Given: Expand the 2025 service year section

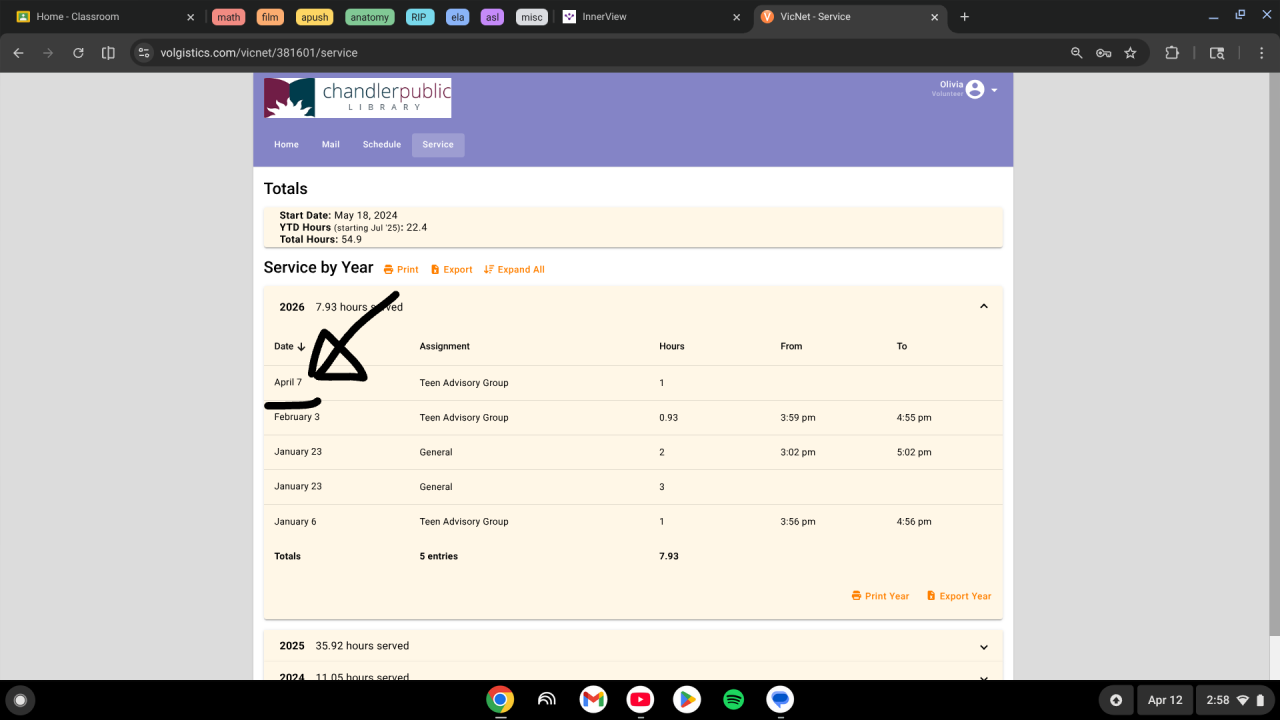Looking at the screenshot, I should tap(984, 647).
